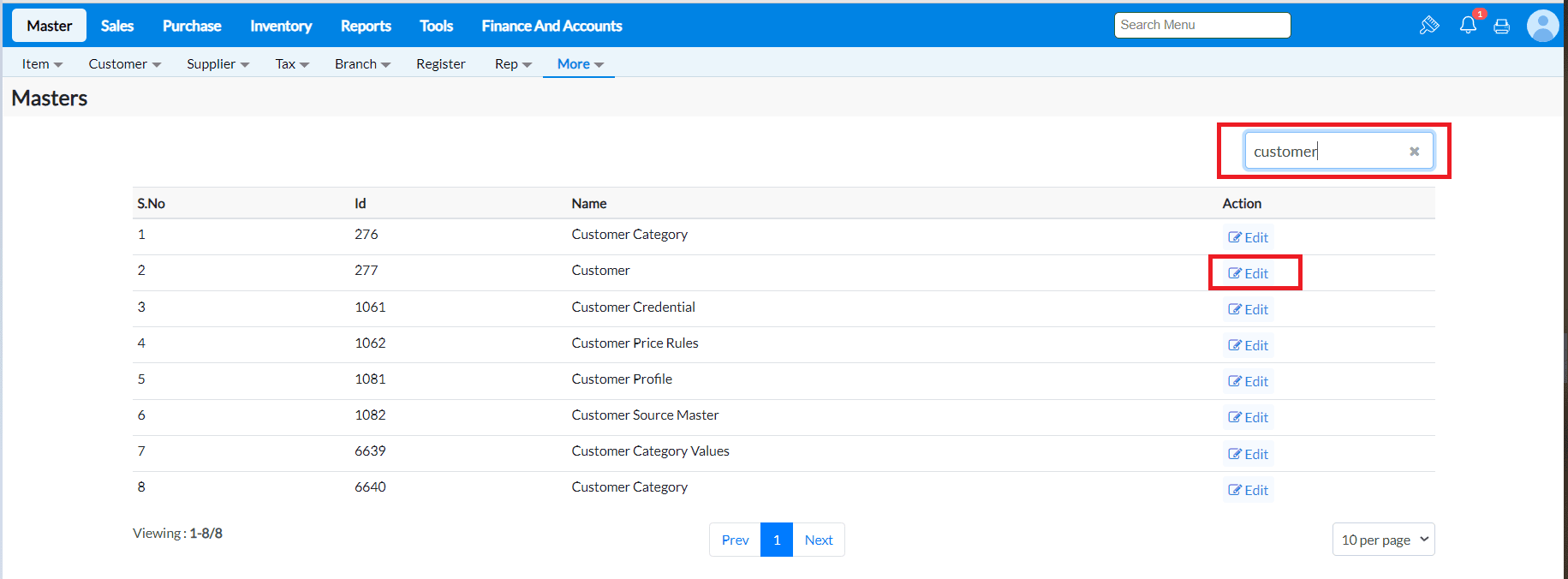Expand the Supplier submenu
1568x579 pixels.
[x=218, y=64]
